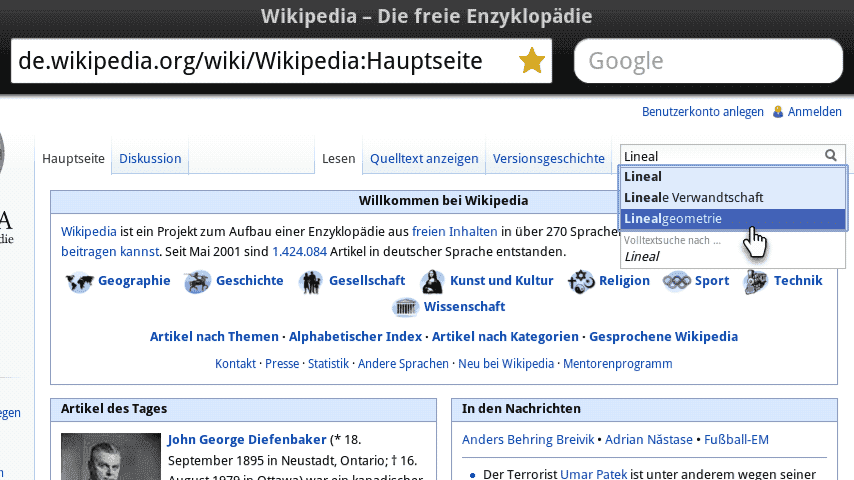This screenshot has height=480, width=854.
Task: Open the Geographie portal link
Action: [x=134, y=281]
